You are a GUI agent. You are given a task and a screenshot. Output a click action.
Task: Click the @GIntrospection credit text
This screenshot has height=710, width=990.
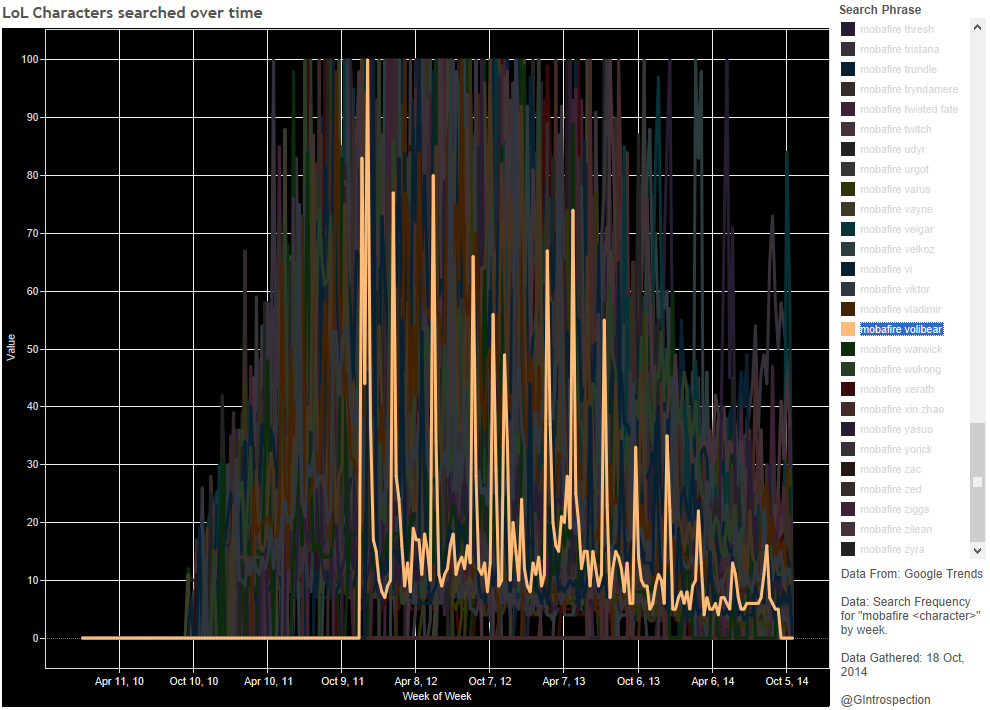[x=885, y=700]
